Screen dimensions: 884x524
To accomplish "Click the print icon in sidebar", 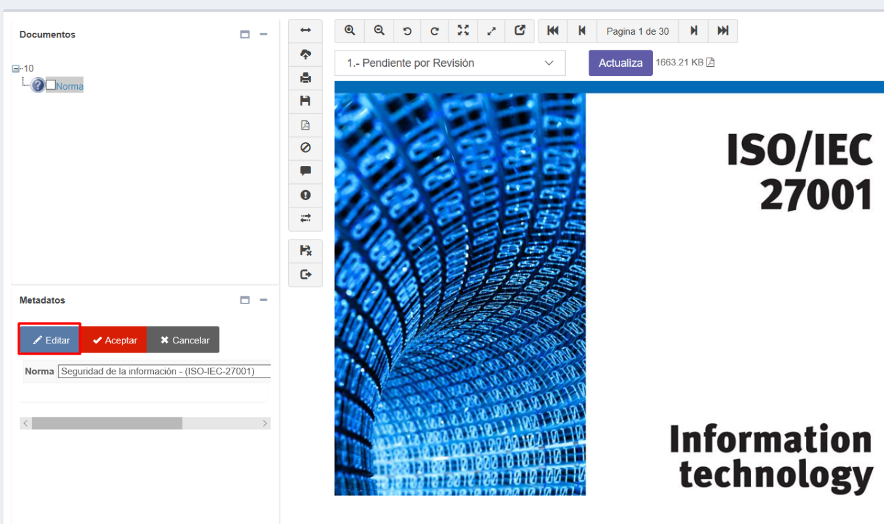I will (305, 77).
